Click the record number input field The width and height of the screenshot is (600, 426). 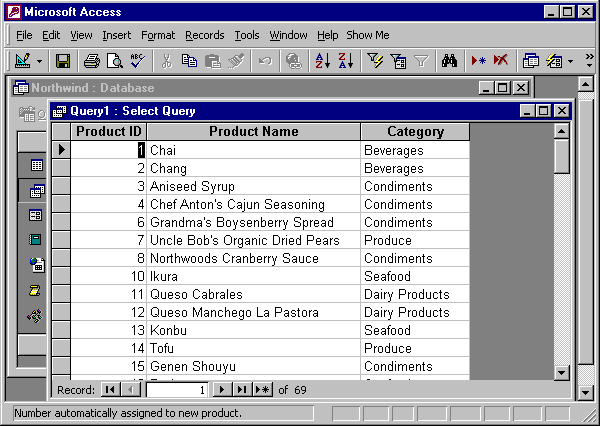177,389
